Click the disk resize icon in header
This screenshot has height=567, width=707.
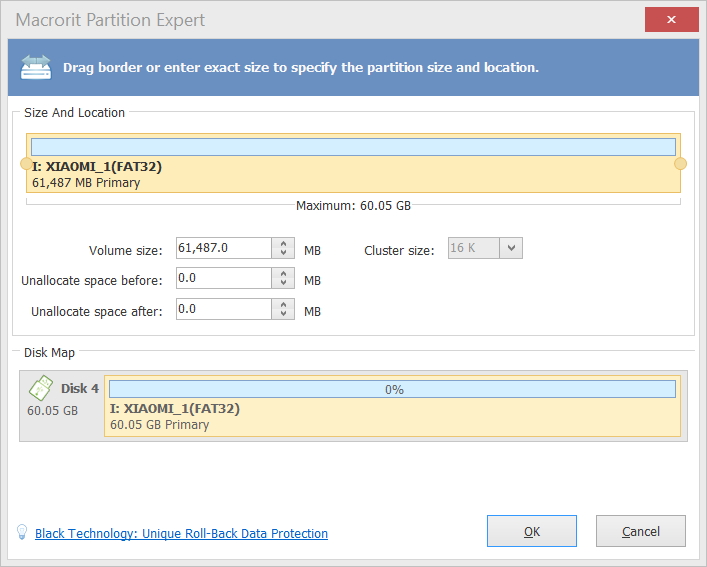36,67
